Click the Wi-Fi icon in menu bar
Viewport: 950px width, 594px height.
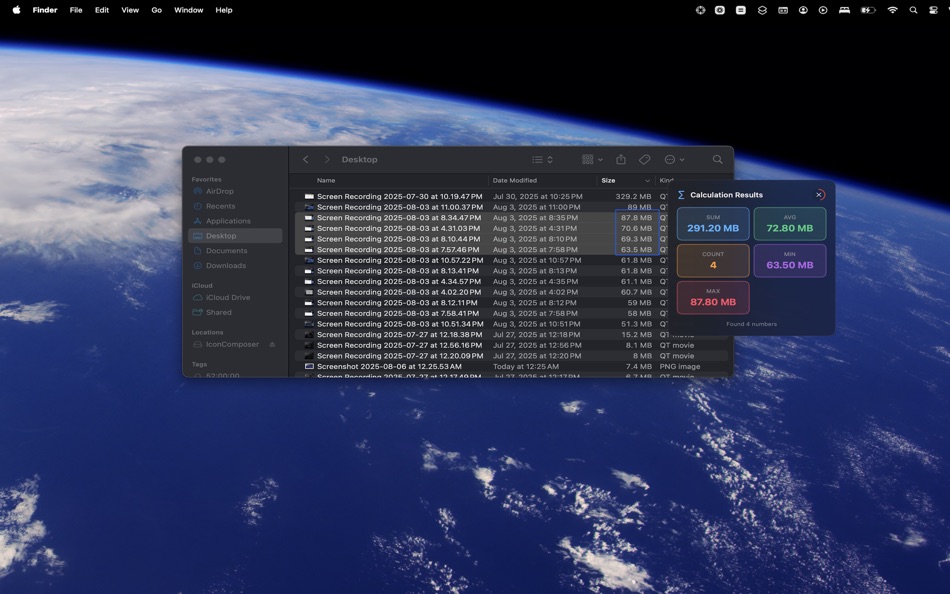pyautogui.click(x=892, y=10)
